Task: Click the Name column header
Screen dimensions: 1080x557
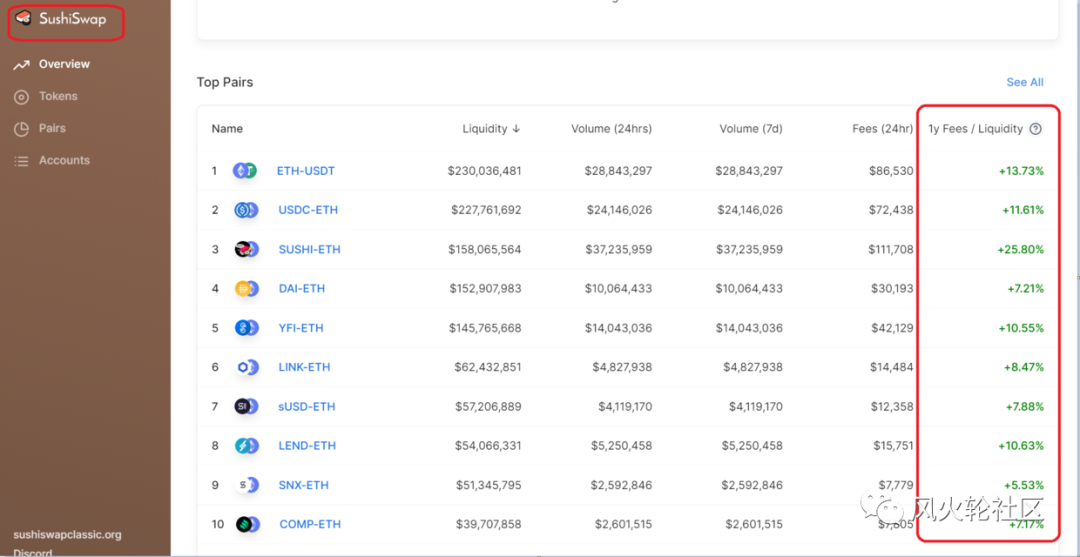Action: (x=227, y=129)
